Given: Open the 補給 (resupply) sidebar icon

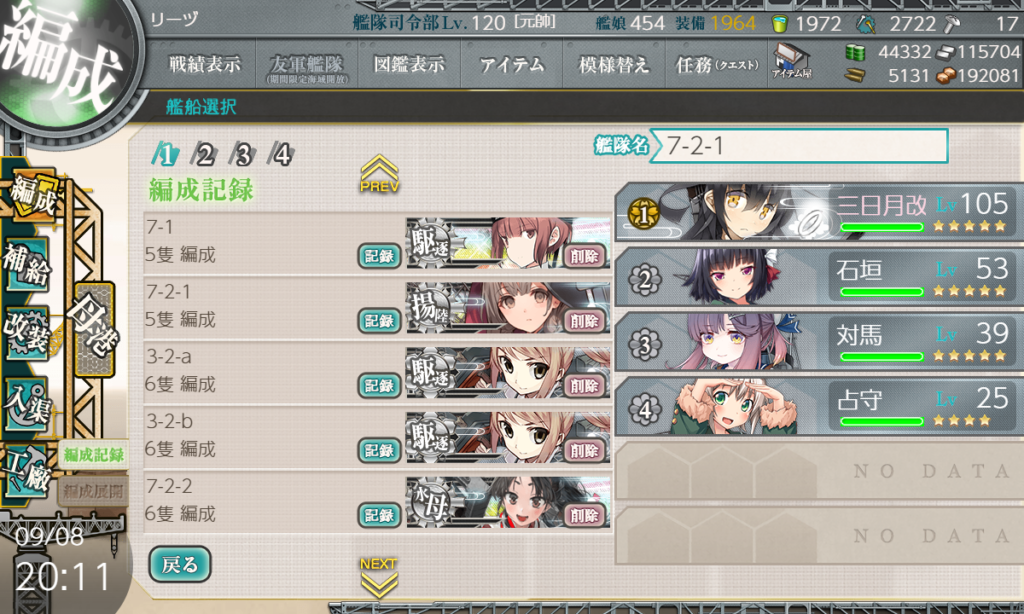Looking at the screenshot, I should (x=27, y=265).
